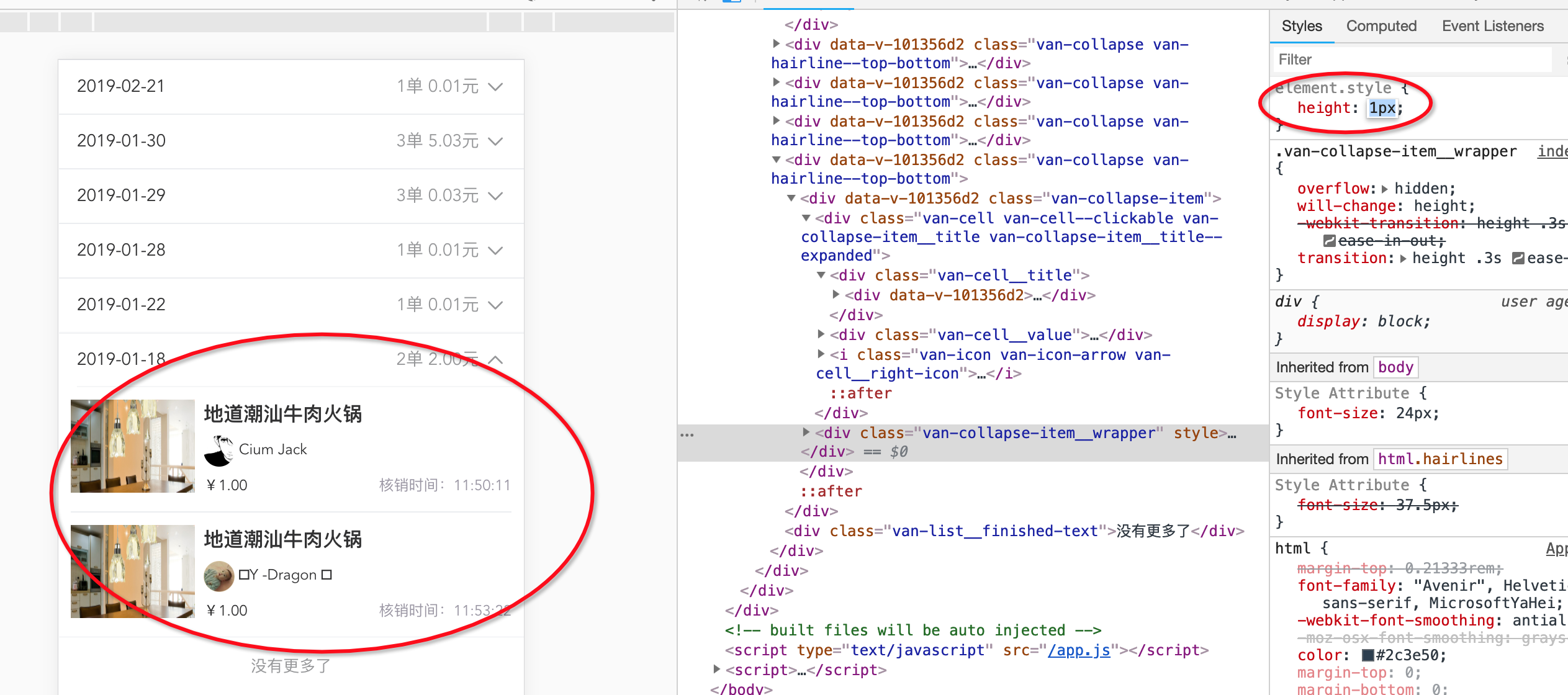Image resolution: width=1568 pixels, height=695 pixels.
Task: Click the #2c3e50 color swatch
Action: [x=1367, y=655]
